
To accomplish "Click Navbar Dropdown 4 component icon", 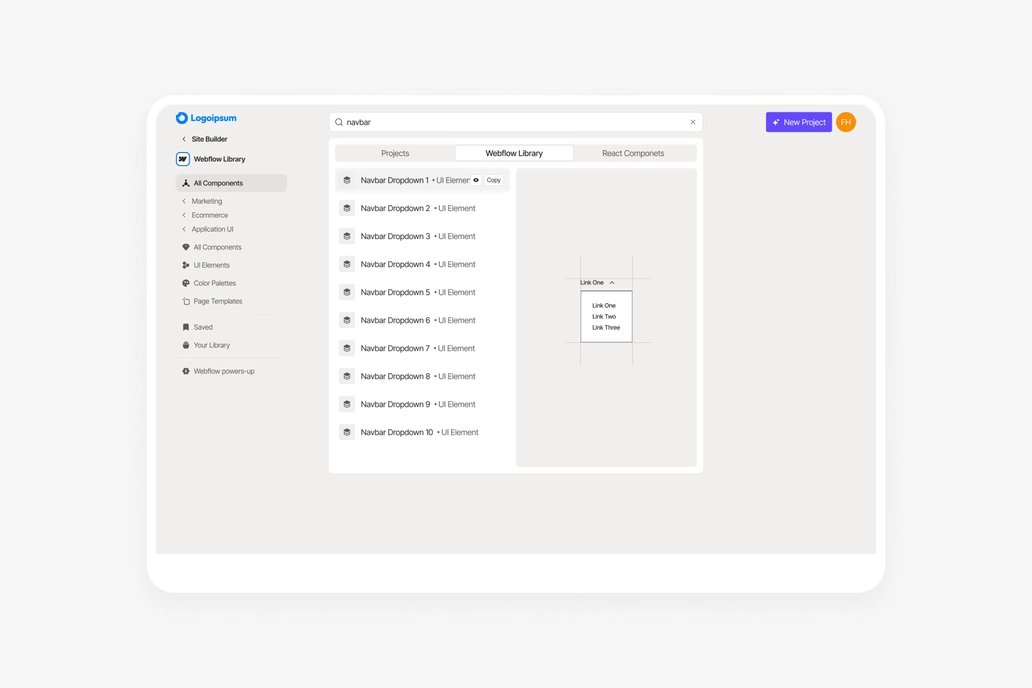I will click(x=347, y=264).
